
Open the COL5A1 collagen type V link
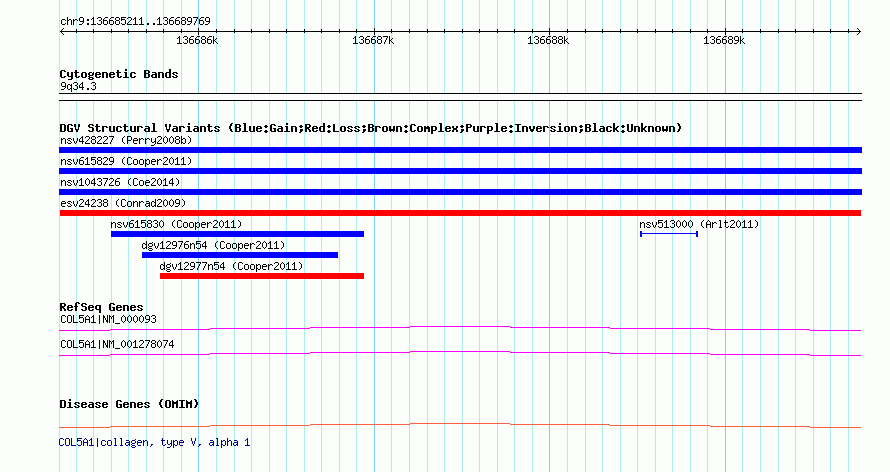(x=154, y=442)
